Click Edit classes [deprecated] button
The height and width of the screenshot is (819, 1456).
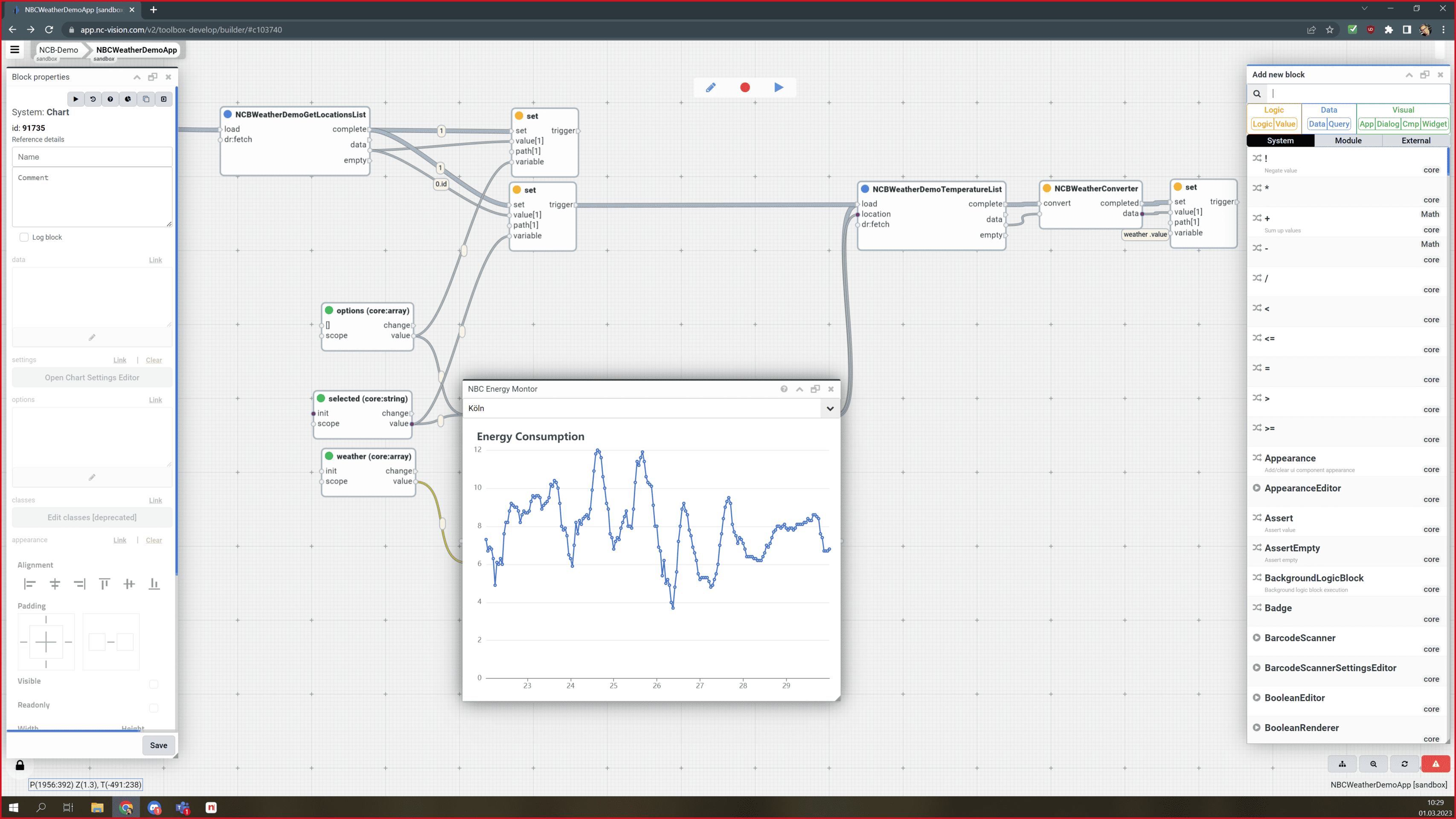[x=92, y=517]
